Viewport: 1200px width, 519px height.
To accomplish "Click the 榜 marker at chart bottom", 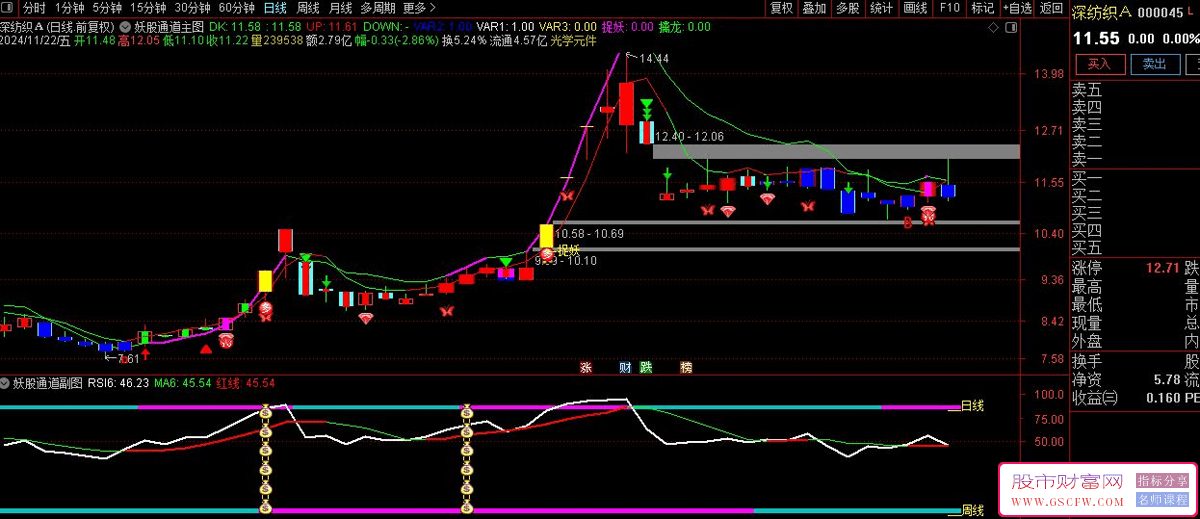I will 686,367.
